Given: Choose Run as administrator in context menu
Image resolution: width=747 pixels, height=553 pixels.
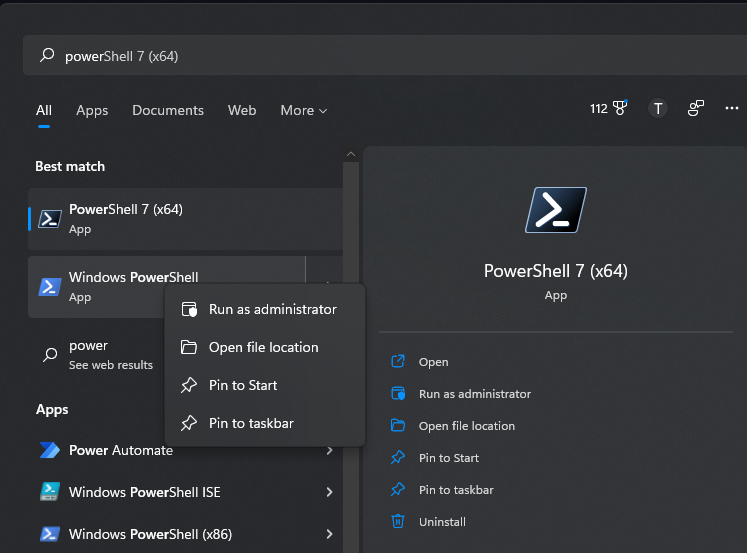Looking at the screenshot, I should 272,309.
